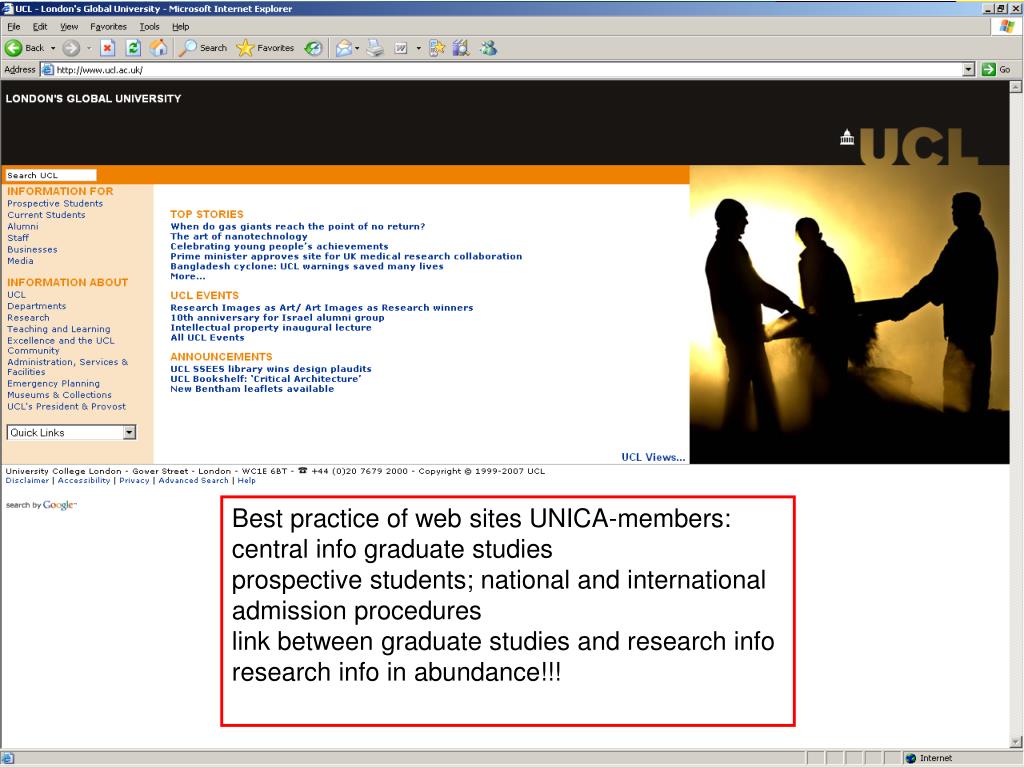This screenshot has width=1024, height=768.
Task: Click the Search UCL input box
Action: 51,175
